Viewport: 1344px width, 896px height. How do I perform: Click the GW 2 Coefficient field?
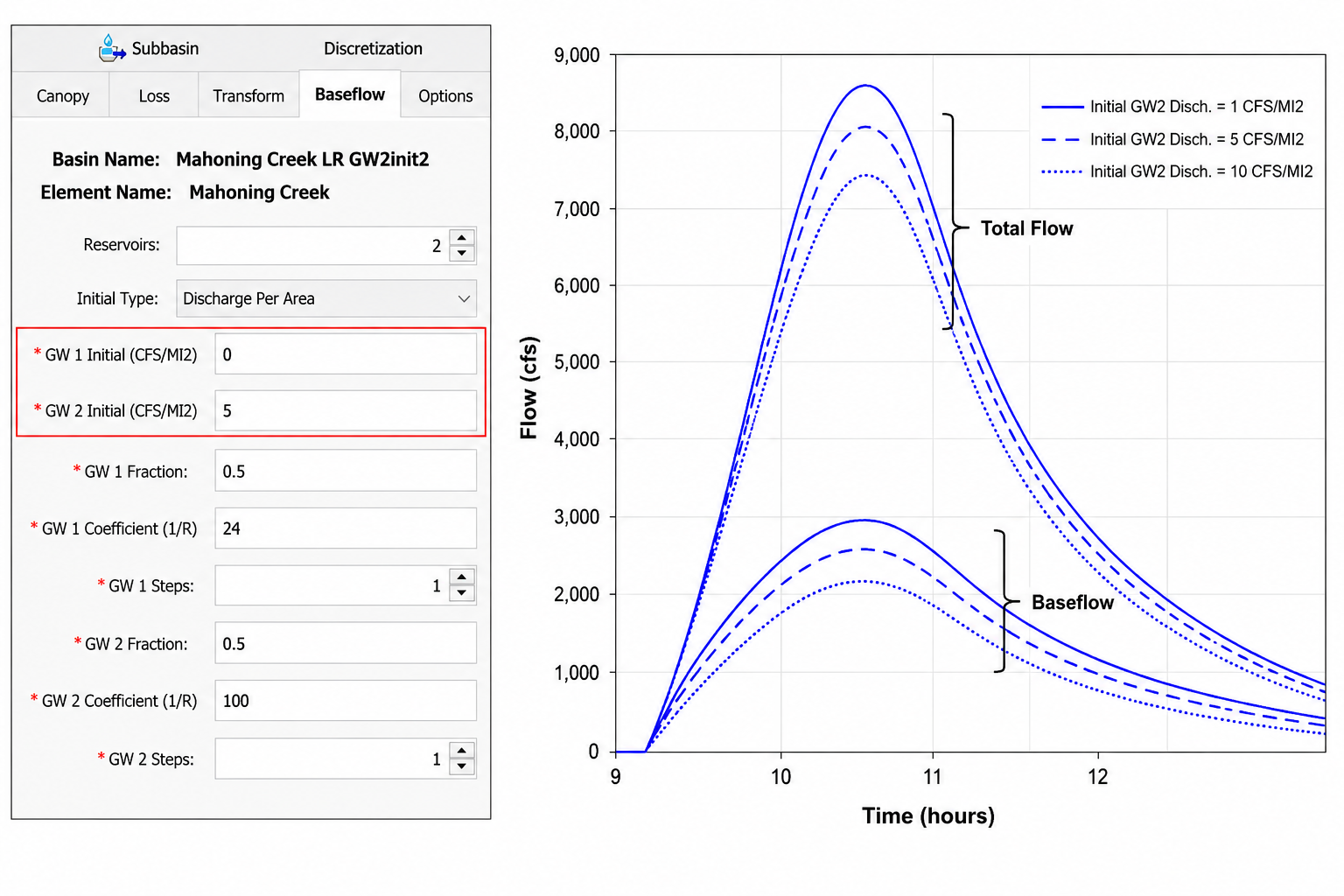pyautogui.click(x=346, y=701)
